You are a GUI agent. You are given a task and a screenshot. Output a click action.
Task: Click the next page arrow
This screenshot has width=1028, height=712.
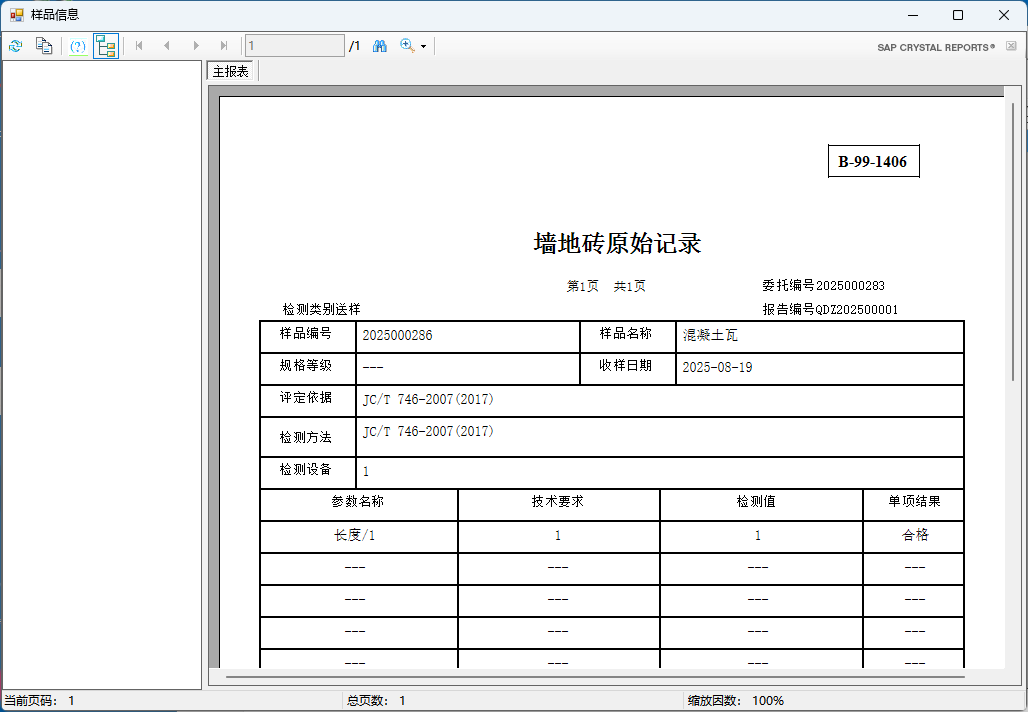[196, 46]
